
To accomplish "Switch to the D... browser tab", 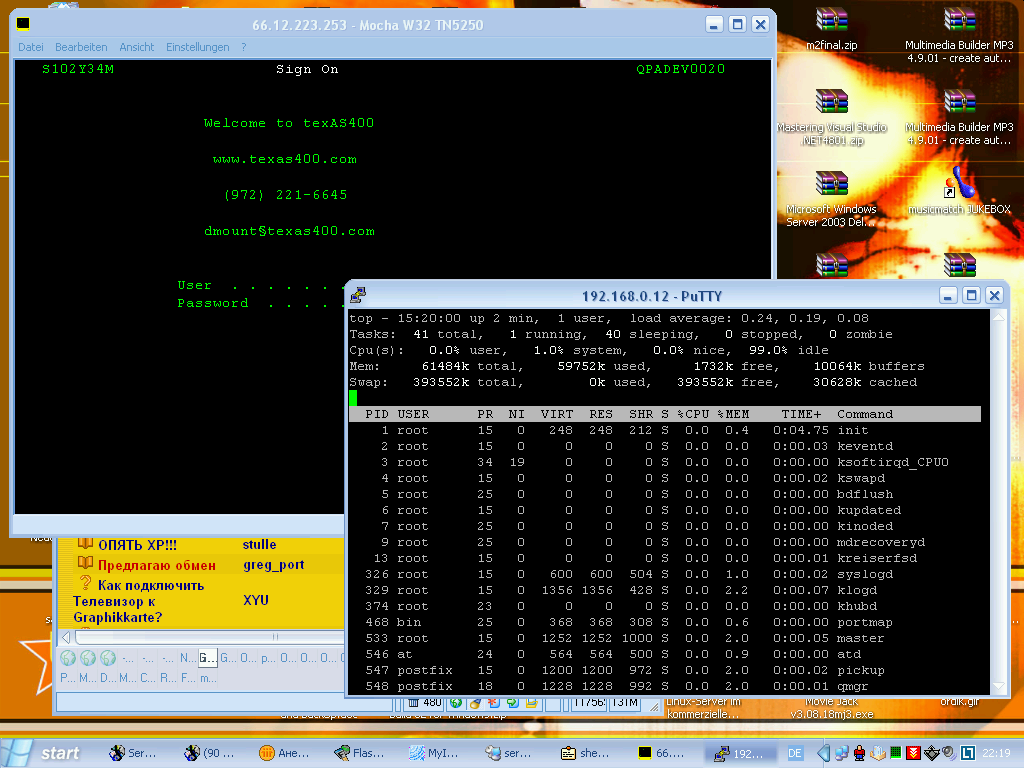I will tap(108, 678).
